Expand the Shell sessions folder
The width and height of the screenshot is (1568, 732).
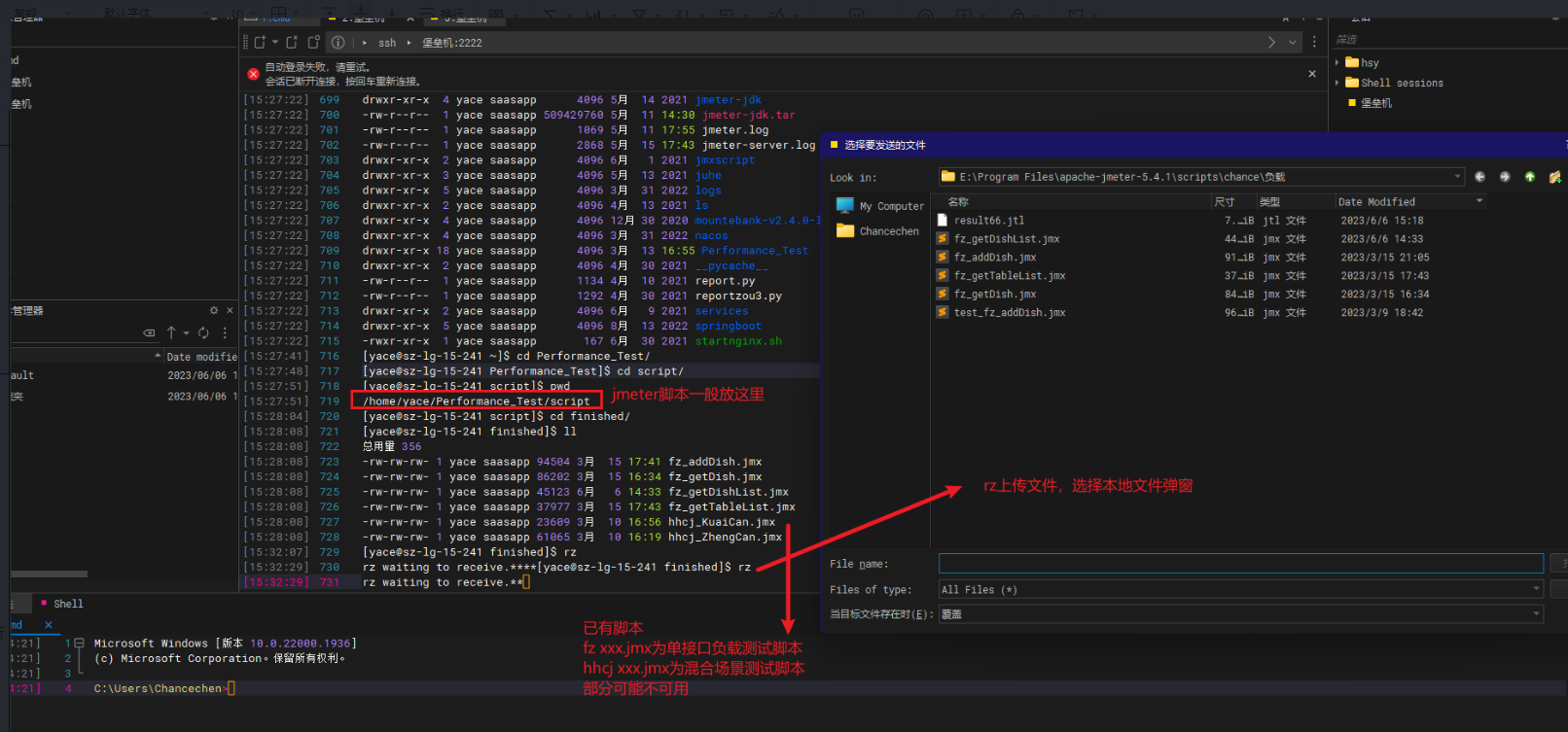coord(1337,83)
